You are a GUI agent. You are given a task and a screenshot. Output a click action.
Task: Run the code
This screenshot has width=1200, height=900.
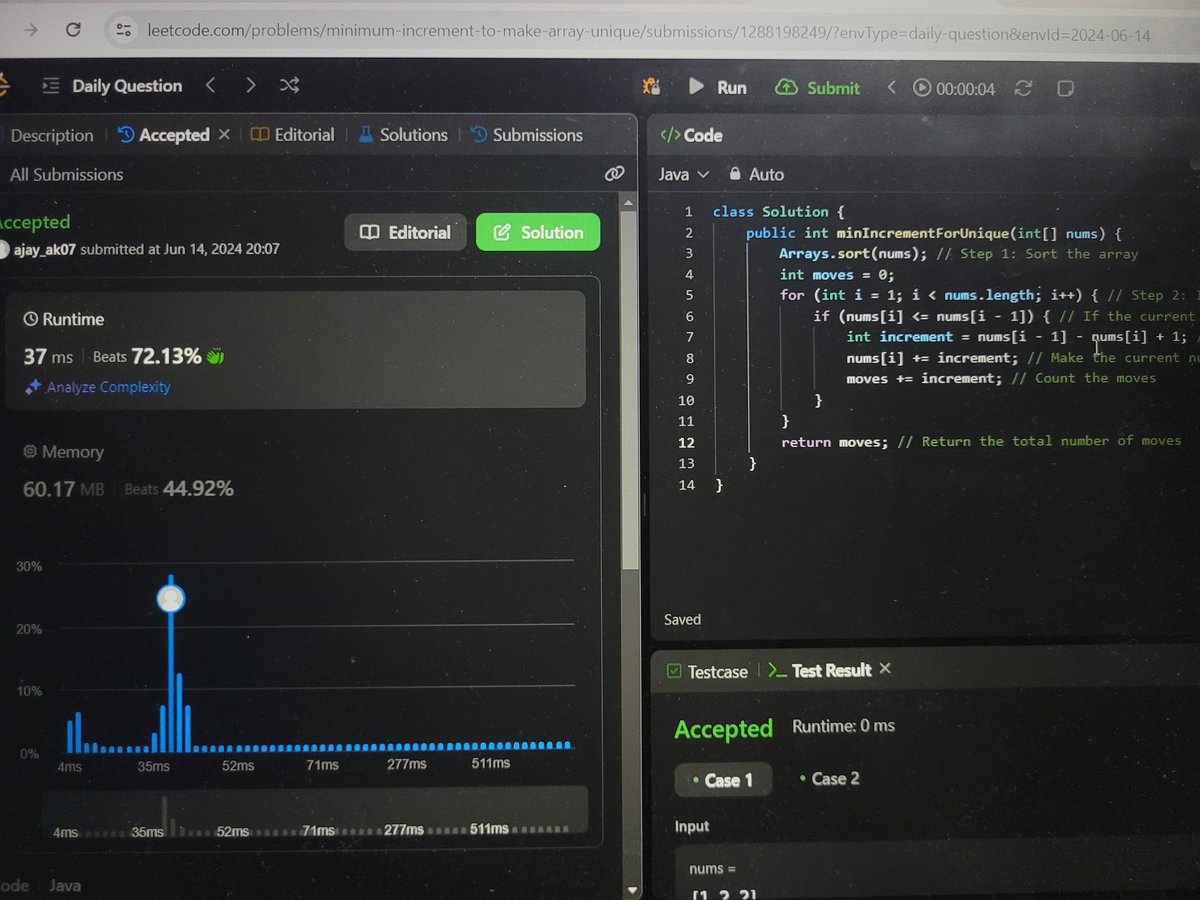click(x=717, y=88)
